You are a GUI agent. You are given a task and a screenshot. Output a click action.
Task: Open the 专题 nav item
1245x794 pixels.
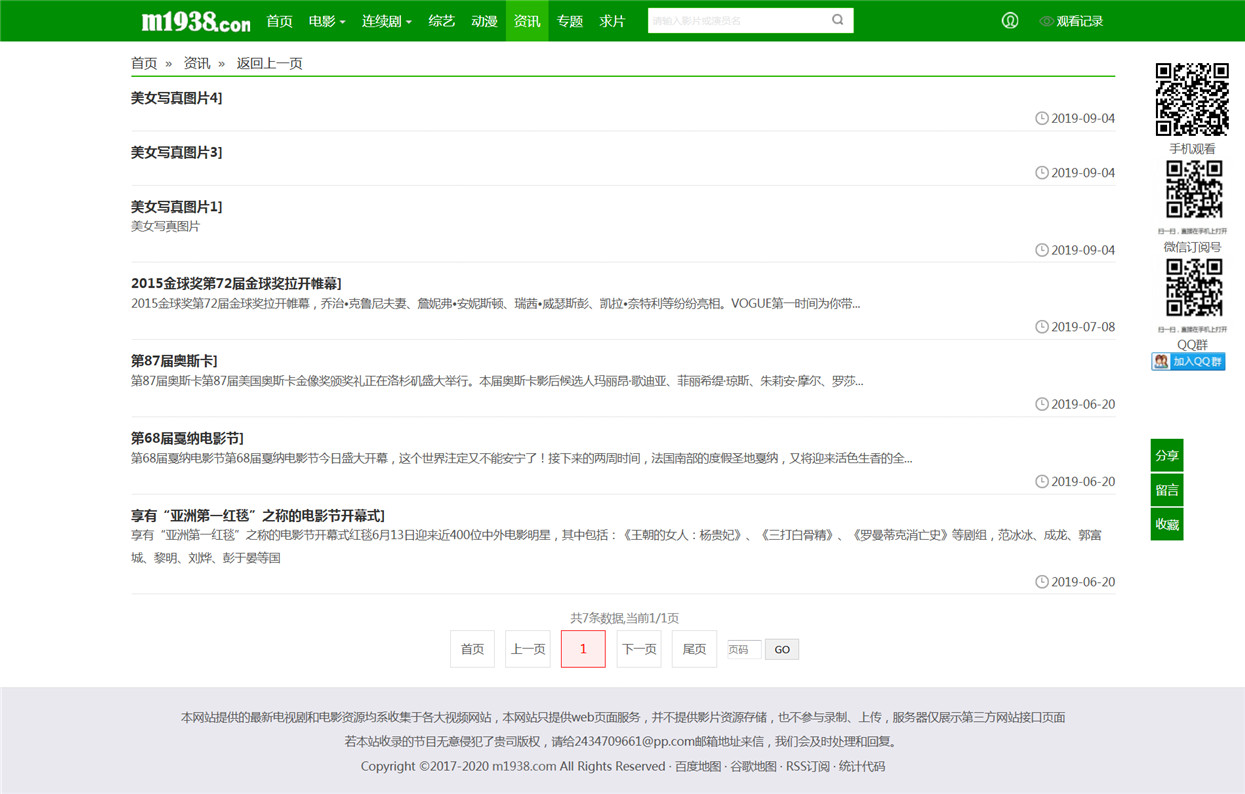tap(570, 21)
